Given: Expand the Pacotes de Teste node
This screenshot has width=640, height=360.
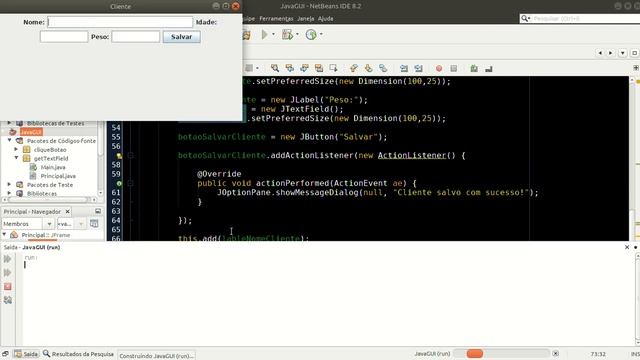Looking at the screenshot, I should click(x=9, y=184).
